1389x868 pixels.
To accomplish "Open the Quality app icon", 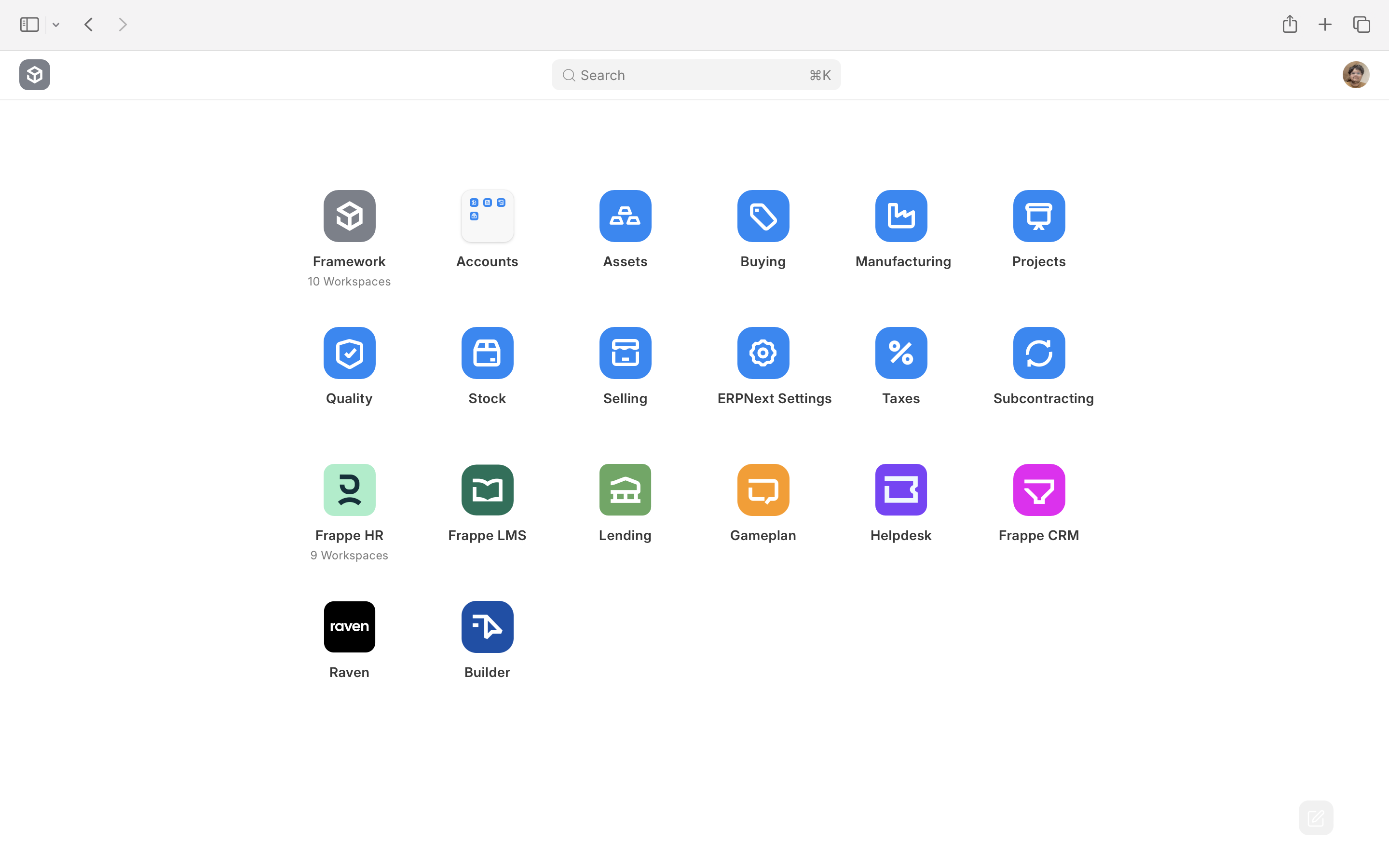I will click(349, 353).
